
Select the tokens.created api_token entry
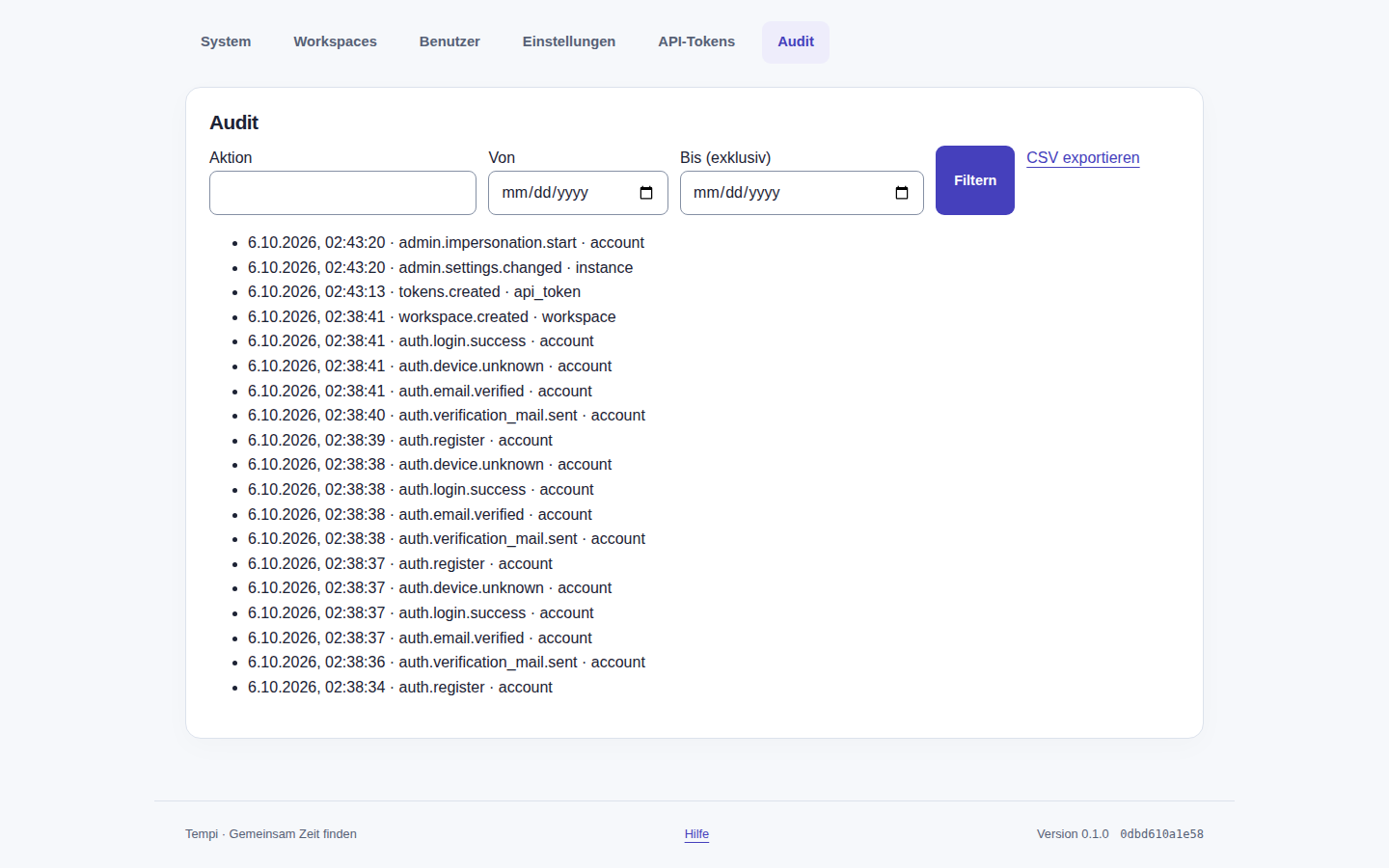click(x=414, y=292)
